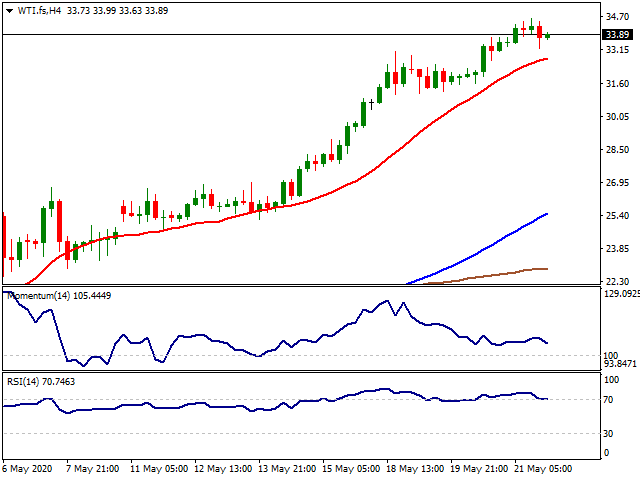Click the RSI 100 scale label
Image resolution: width=640 pixels, height=480 pixels.
pyautogui.click(x=611, y=380)
